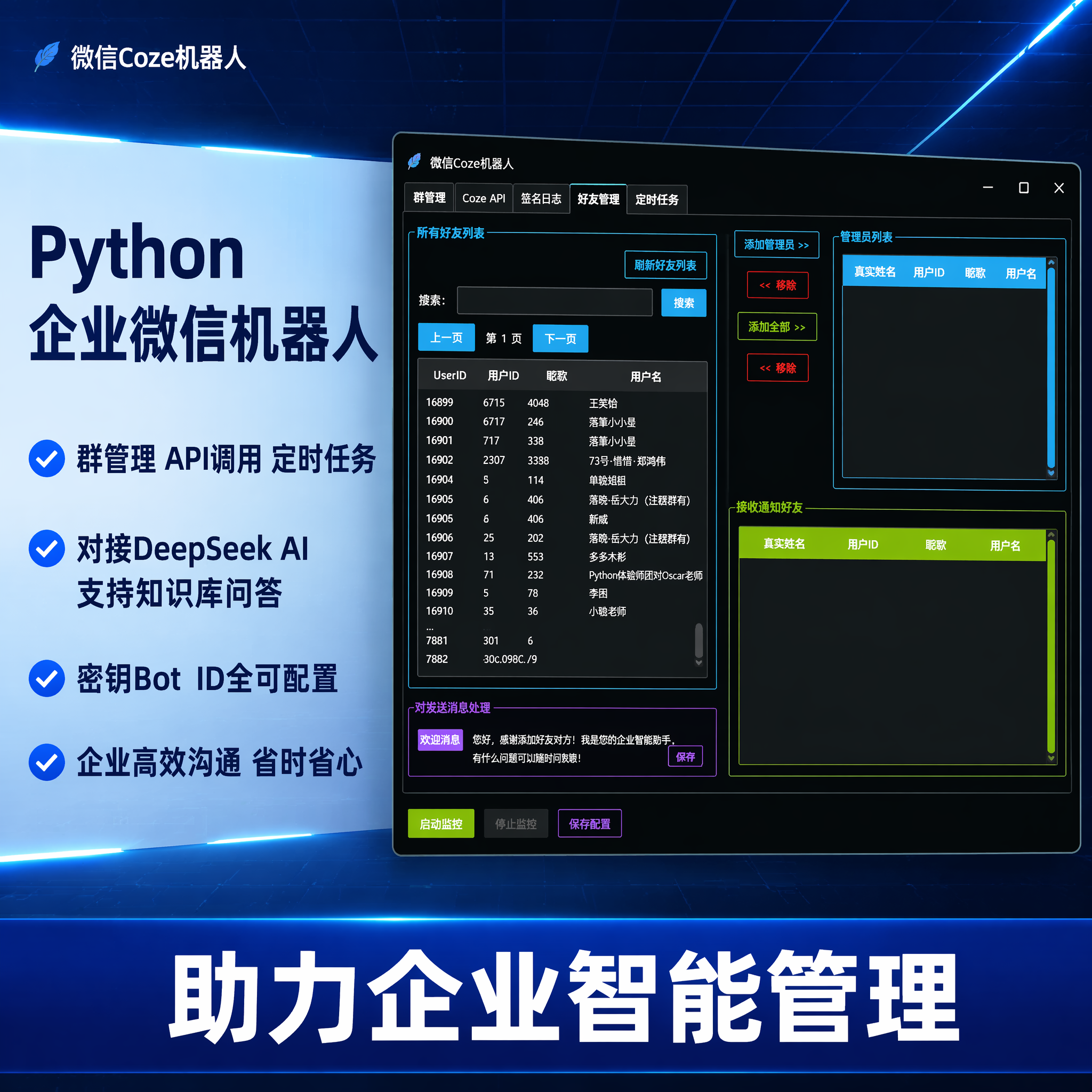Click the 用户ID header in 管理员列表
The height and width of the screenshot is (1092, 1092).
(x=929, y=272)
